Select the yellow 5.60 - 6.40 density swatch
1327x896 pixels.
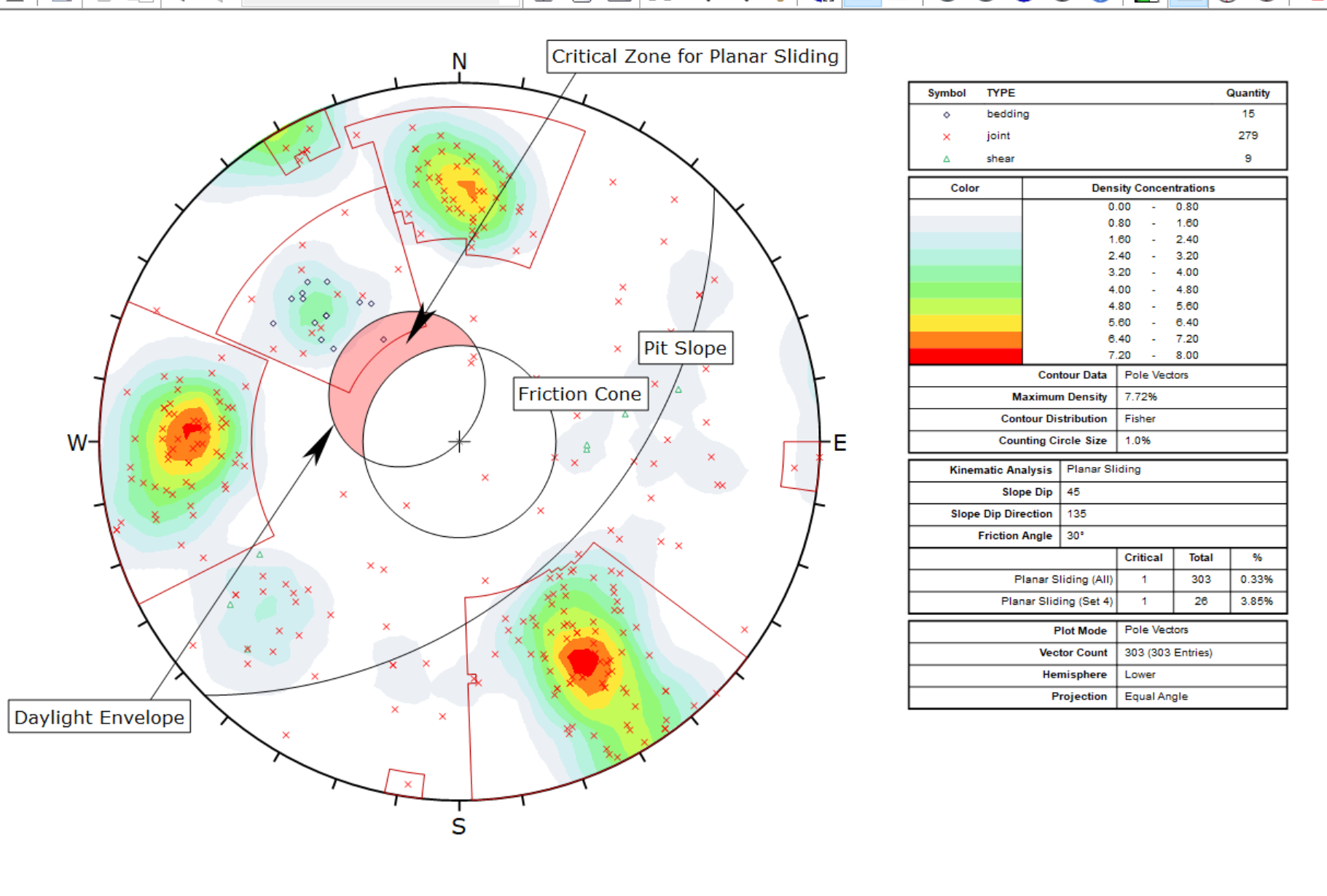click(965, 323)
